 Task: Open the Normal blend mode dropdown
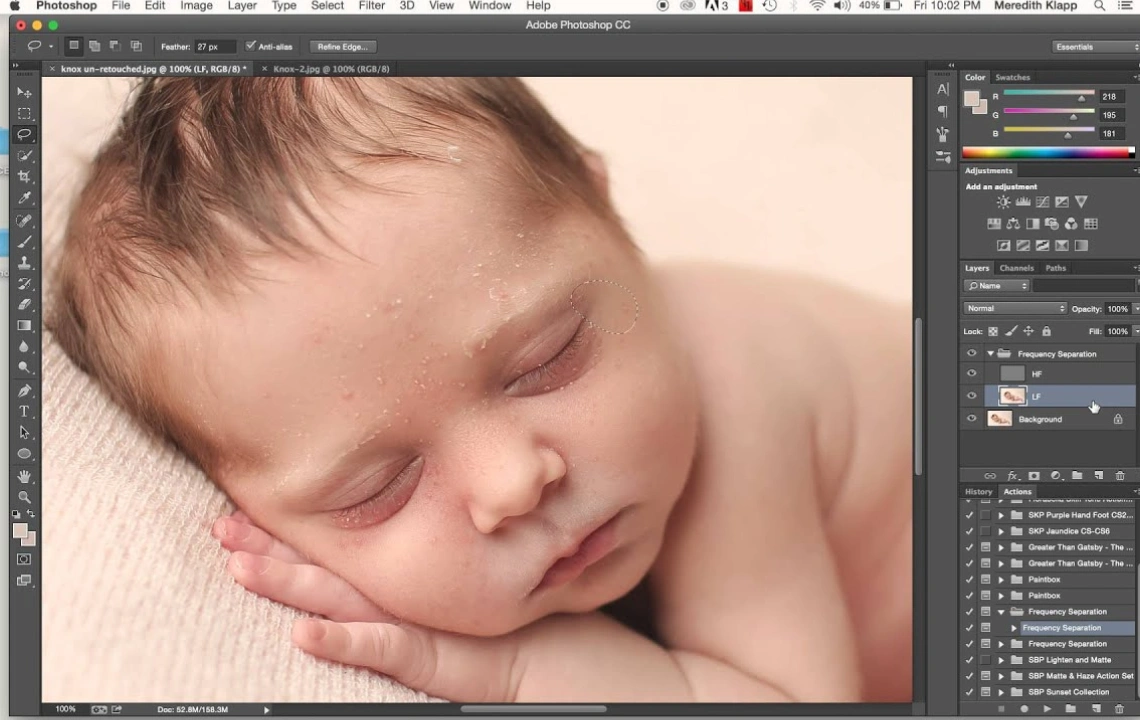[x=1015, y=308]
